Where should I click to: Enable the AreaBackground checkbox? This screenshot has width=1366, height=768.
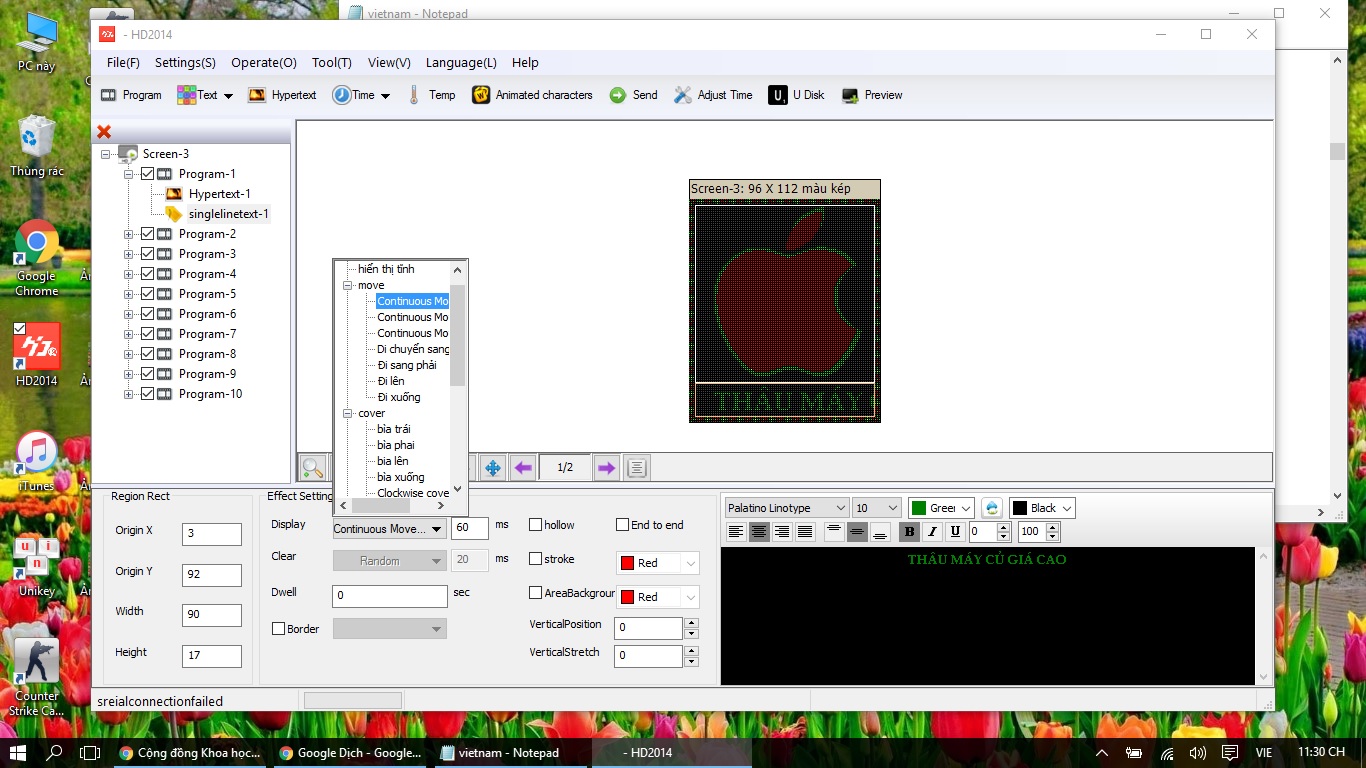click(535, 593)
